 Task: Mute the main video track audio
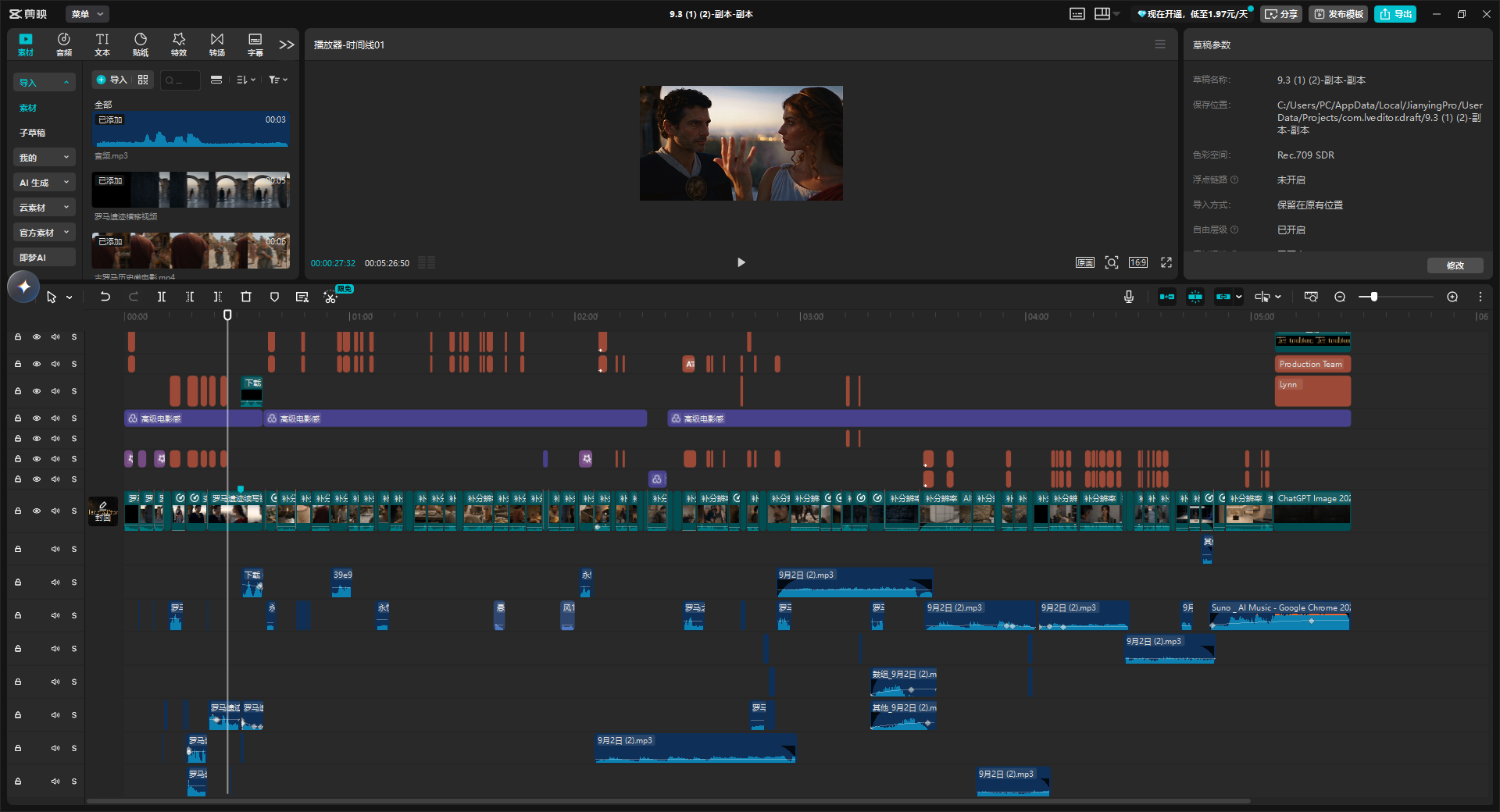(55, 511)
